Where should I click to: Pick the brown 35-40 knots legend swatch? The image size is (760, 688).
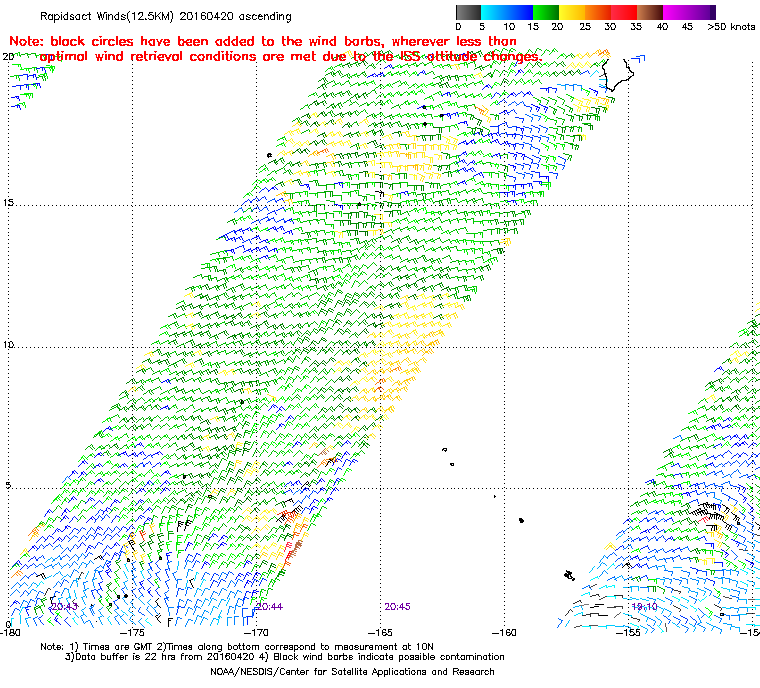(650, 12)
